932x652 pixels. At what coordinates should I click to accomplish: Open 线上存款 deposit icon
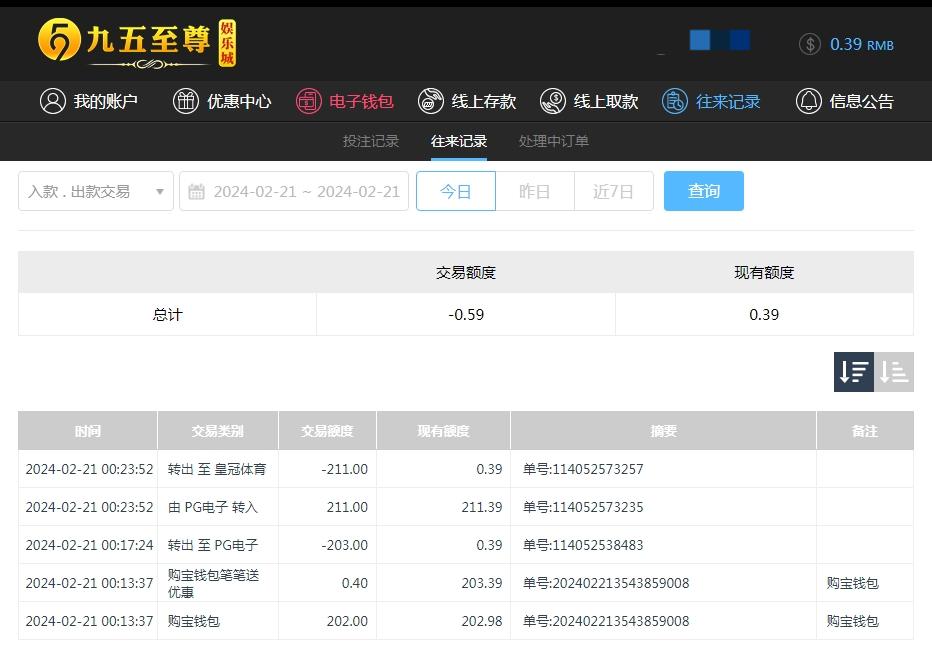point(431,101)
